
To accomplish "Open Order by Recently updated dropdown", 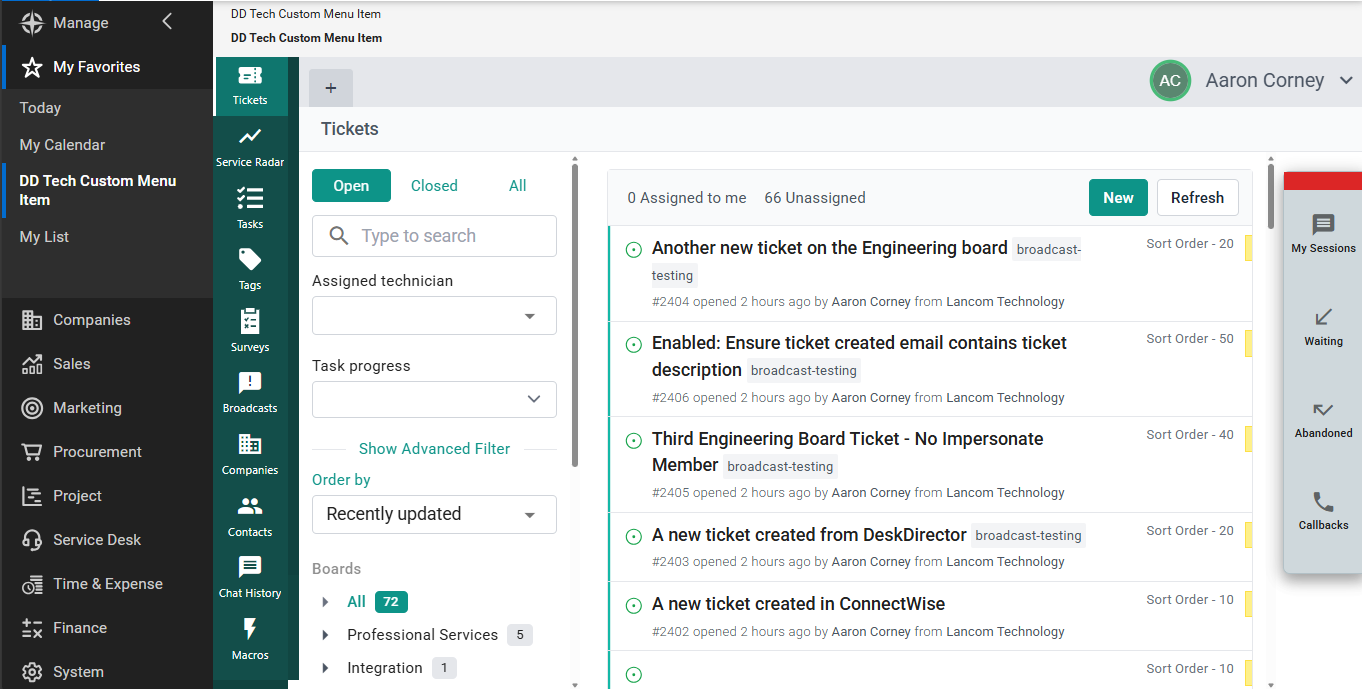I will [434, 514].
